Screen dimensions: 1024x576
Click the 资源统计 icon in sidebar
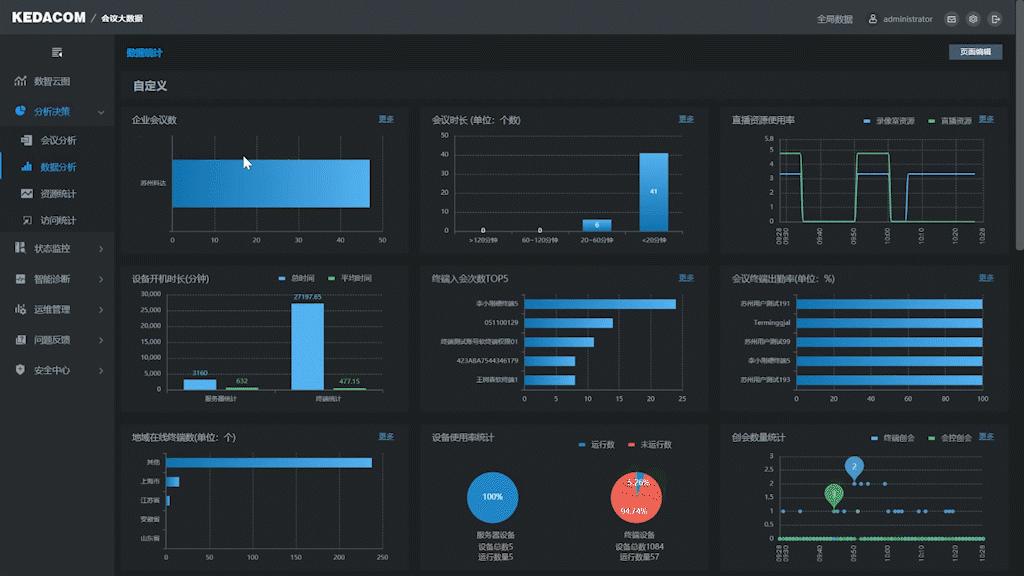coord(27,194)
